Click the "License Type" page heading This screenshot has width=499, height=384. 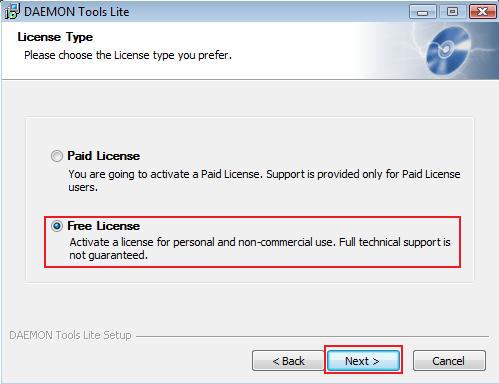click(x=55, y=37)
